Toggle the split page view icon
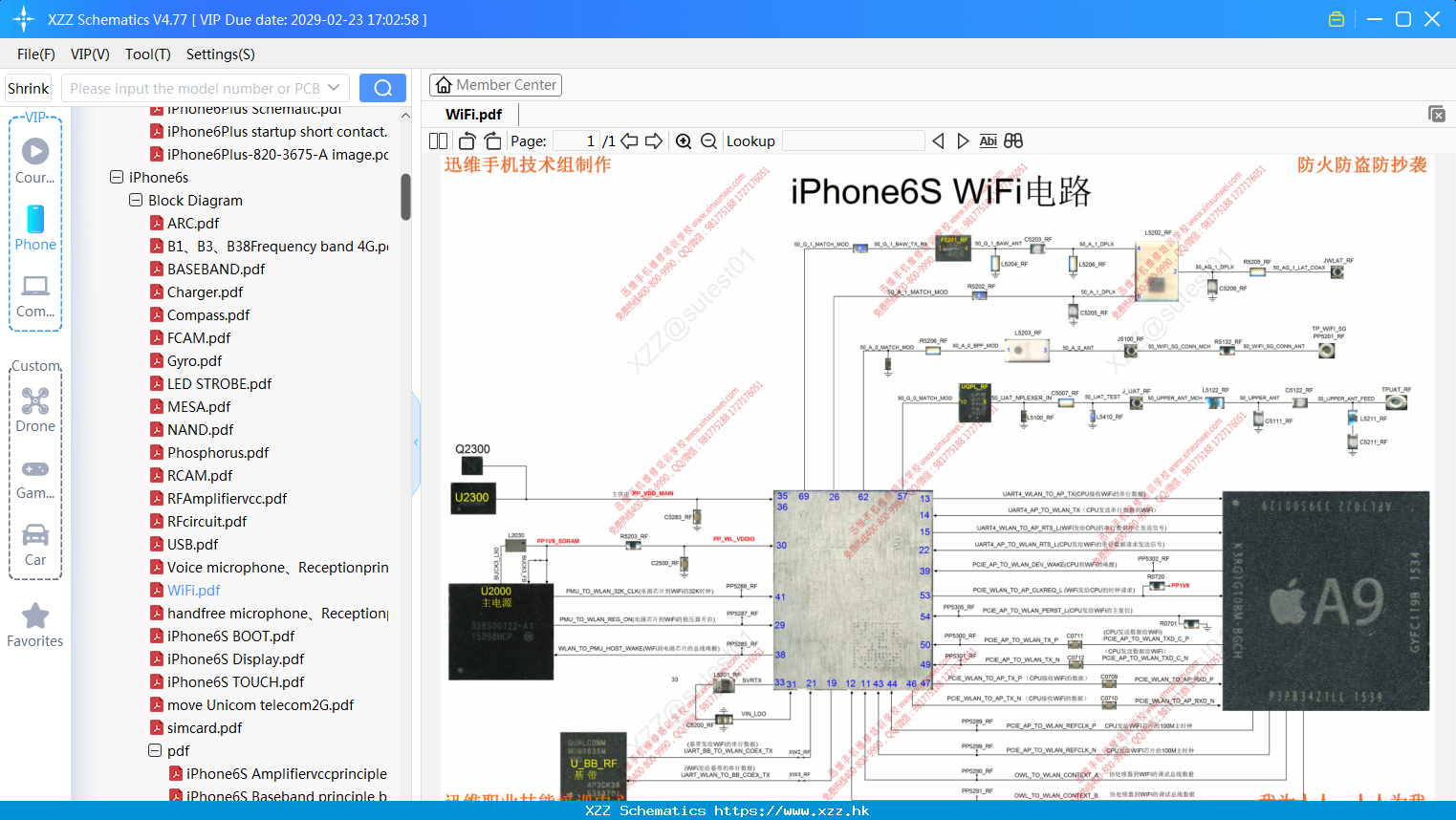This screenshot has height=820, width=1456. tap(438, 140)
